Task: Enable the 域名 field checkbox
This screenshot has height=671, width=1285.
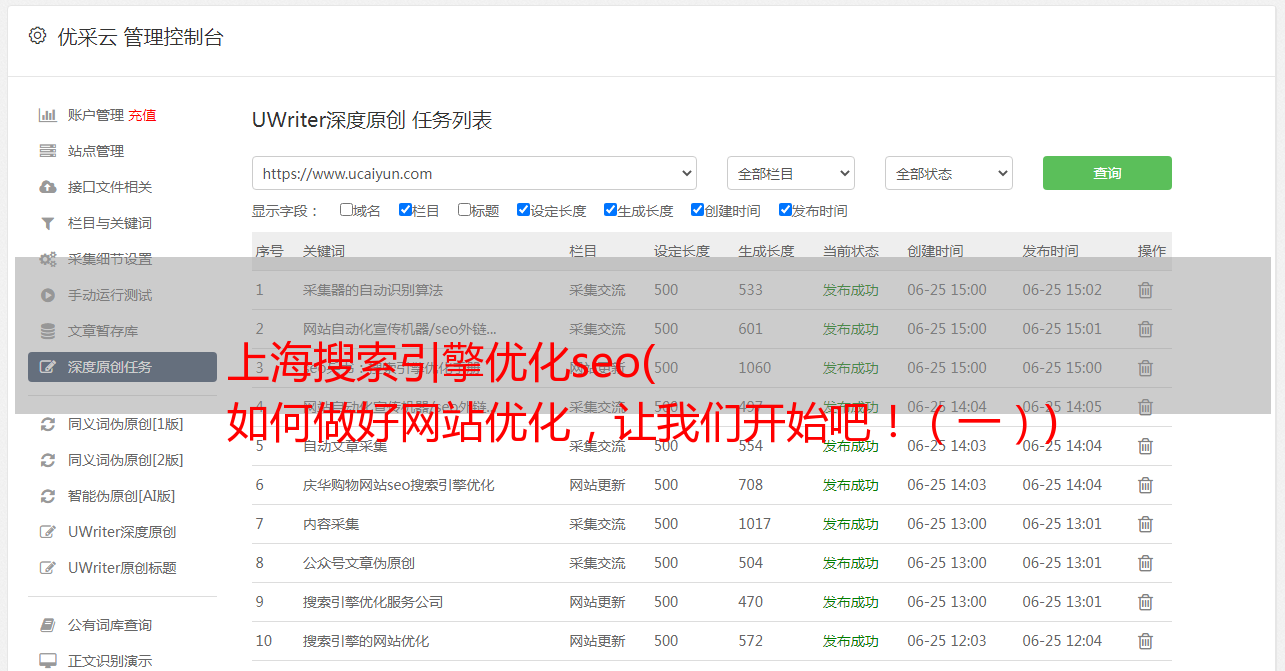Action: click(x=346, y=210)
